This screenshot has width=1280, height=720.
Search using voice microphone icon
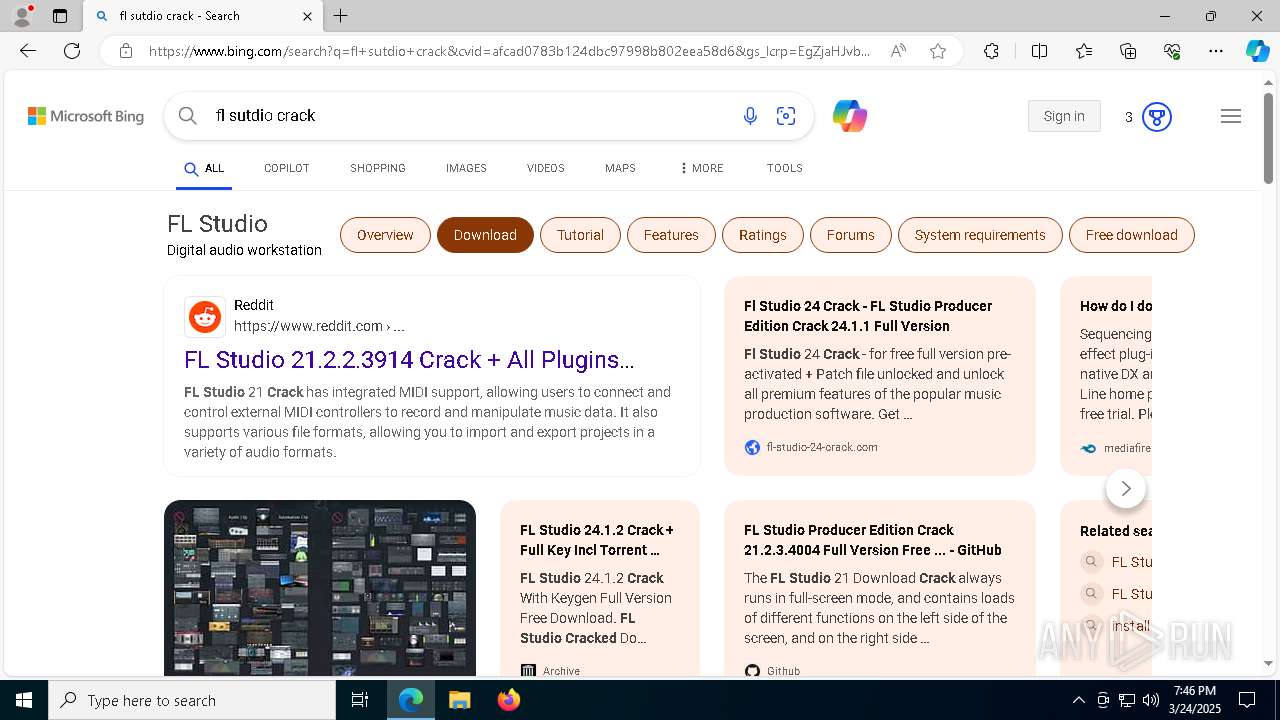[750, 117]
